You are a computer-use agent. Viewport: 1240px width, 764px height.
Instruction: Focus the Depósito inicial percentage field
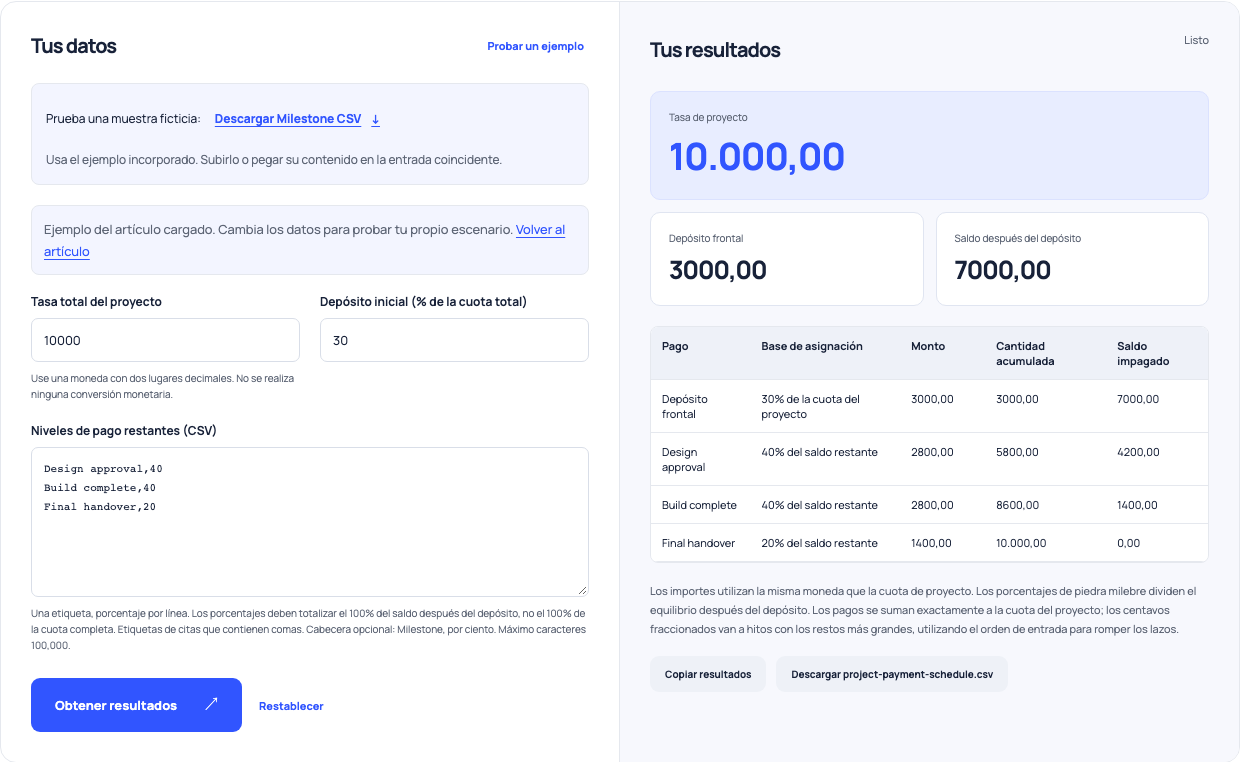[x=454, y=340]
